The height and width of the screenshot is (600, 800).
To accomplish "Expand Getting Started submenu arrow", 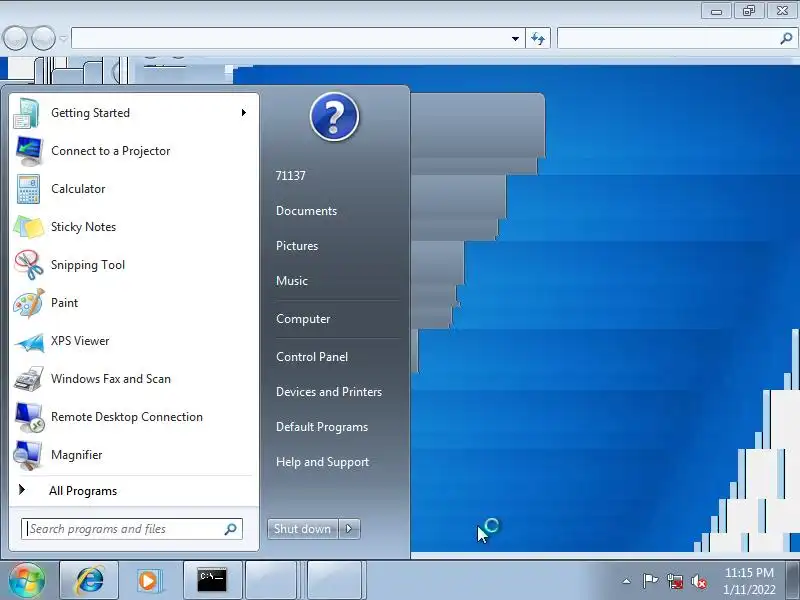I will click(x=244, y=112).
